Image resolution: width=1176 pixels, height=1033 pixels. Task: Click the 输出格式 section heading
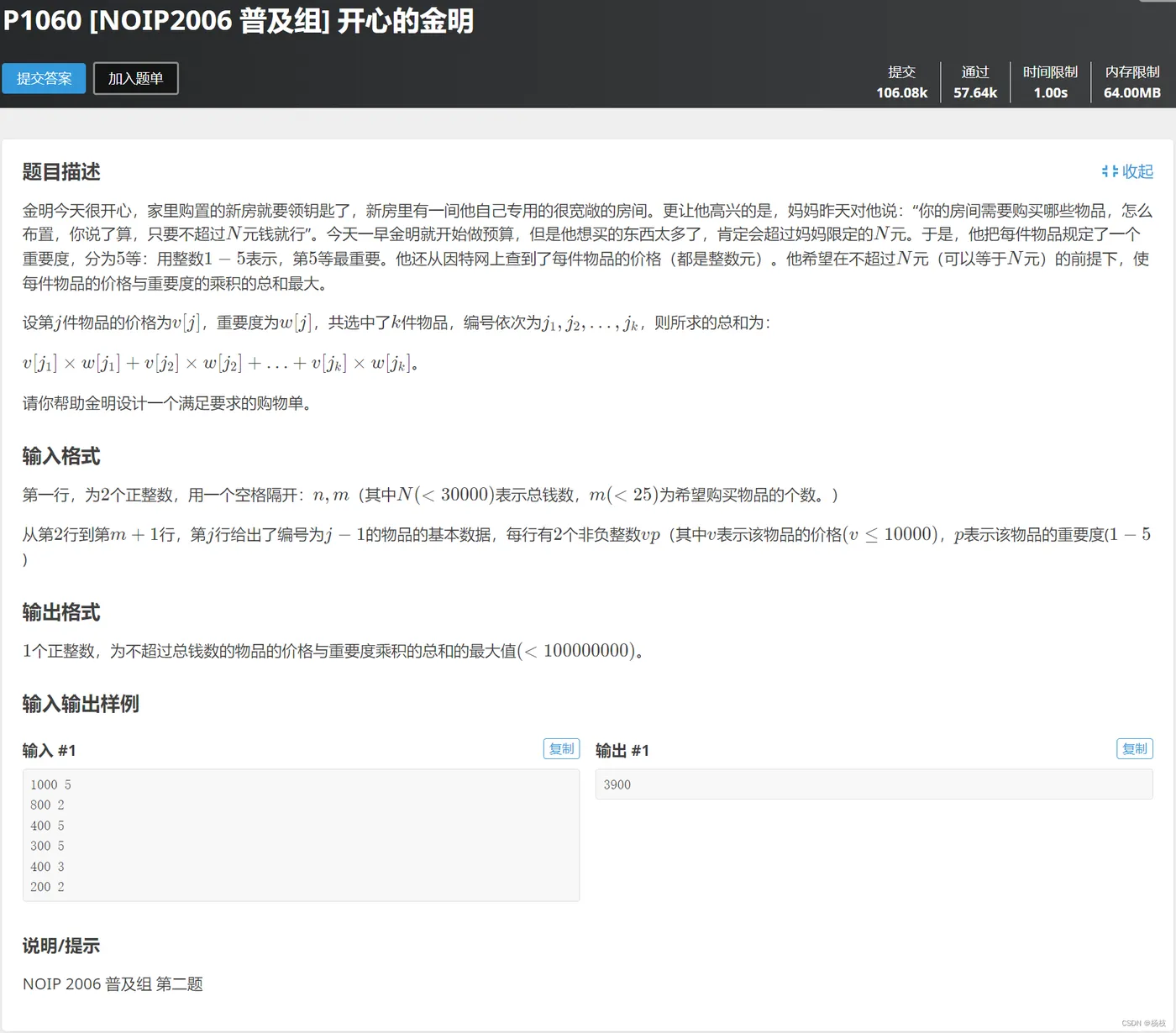pos(61,612)
